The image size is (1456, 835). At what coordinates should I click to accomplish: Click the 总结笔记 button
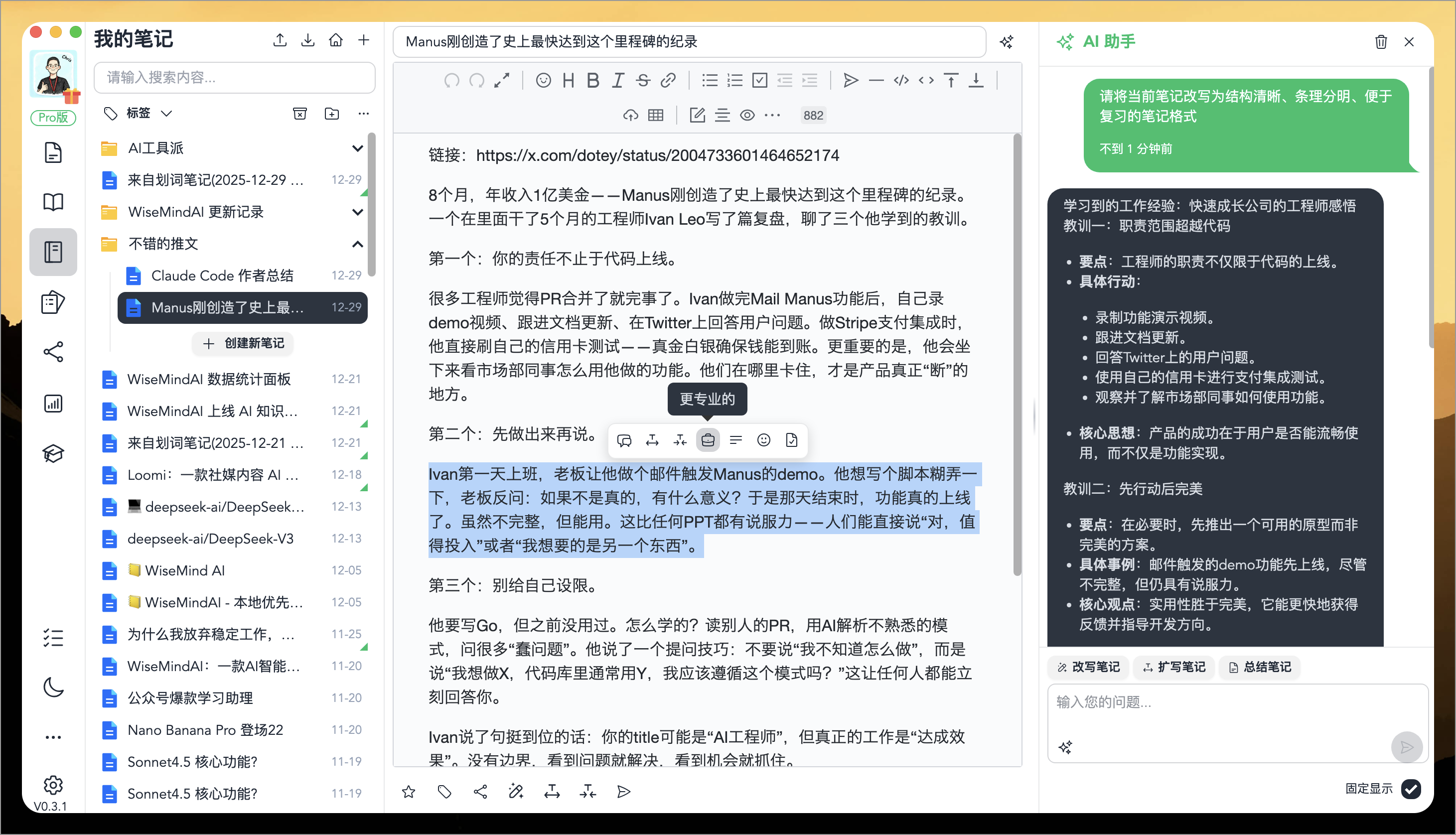[x=1260, y=667]
